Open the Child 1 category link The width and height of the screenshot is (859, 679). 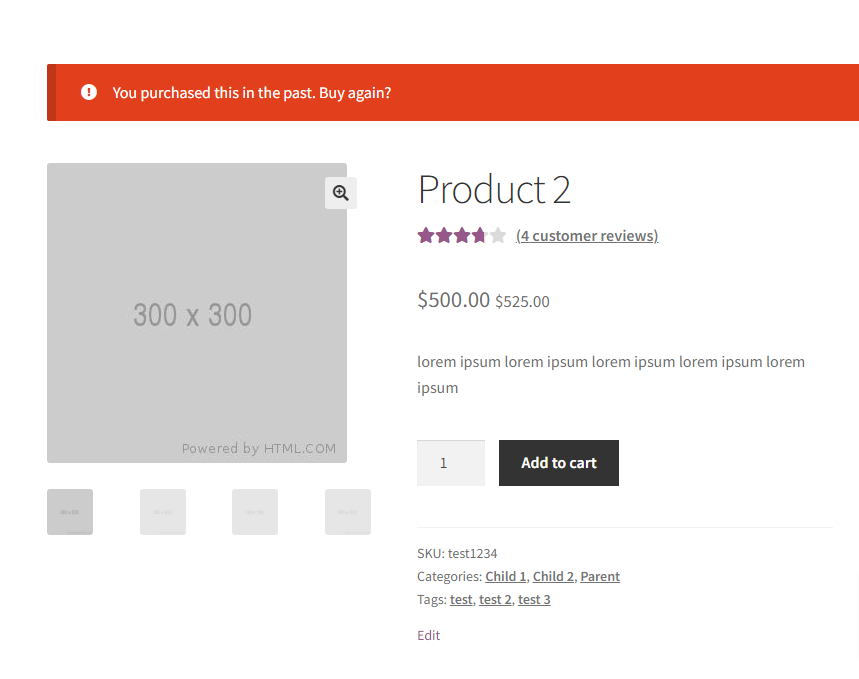[x=506, y=577]
